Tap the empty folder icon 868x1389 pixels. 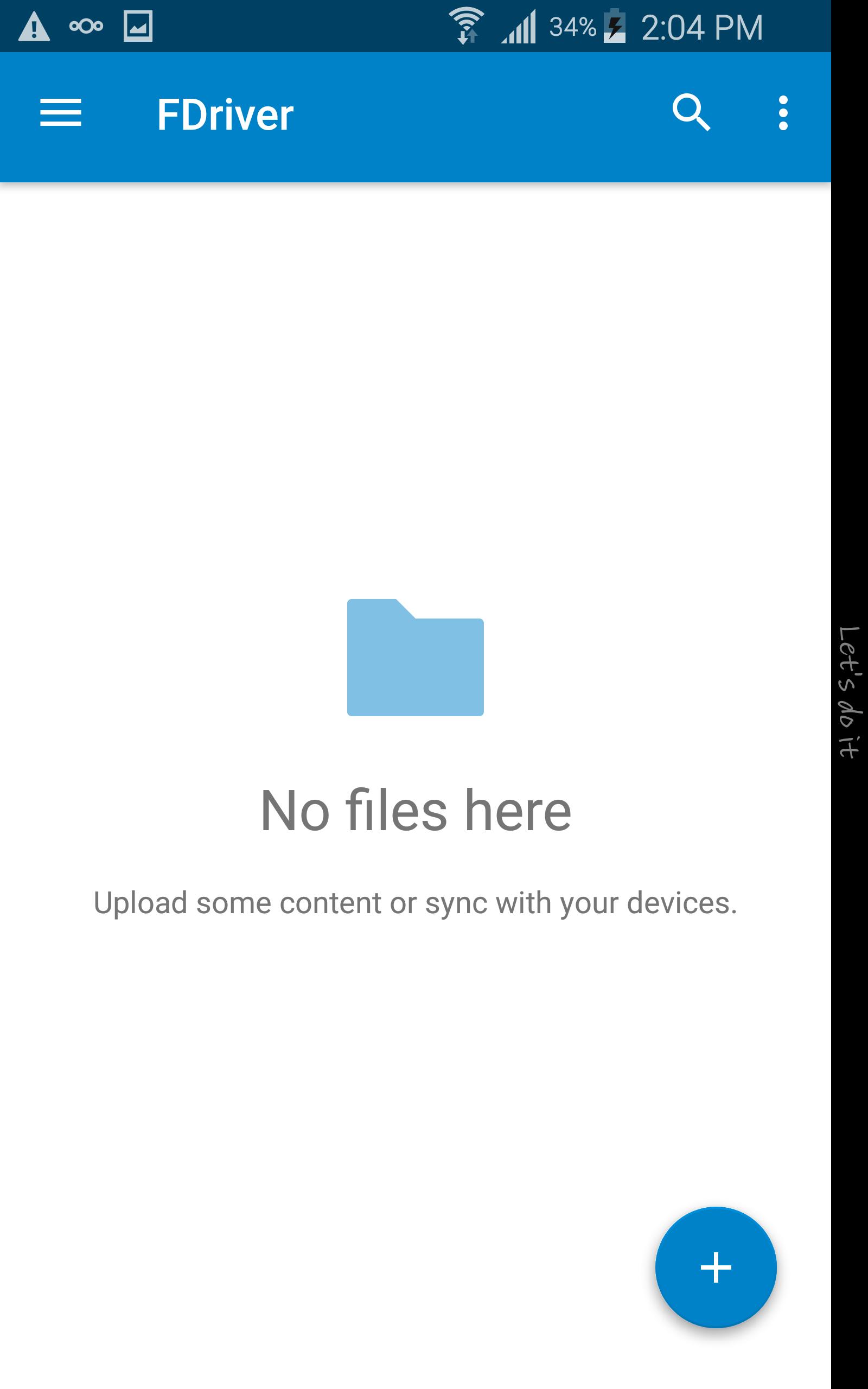[415, 657]
